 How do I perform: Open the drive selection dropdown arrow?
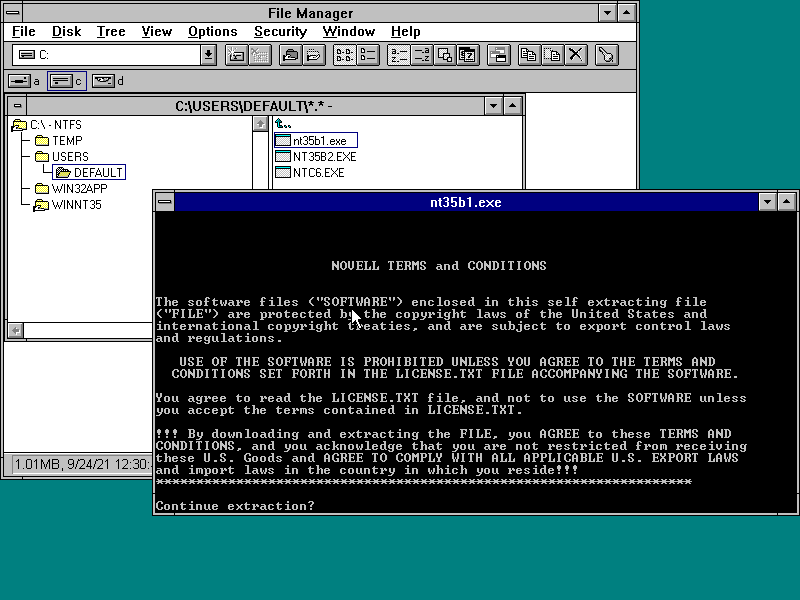point(208,55)
